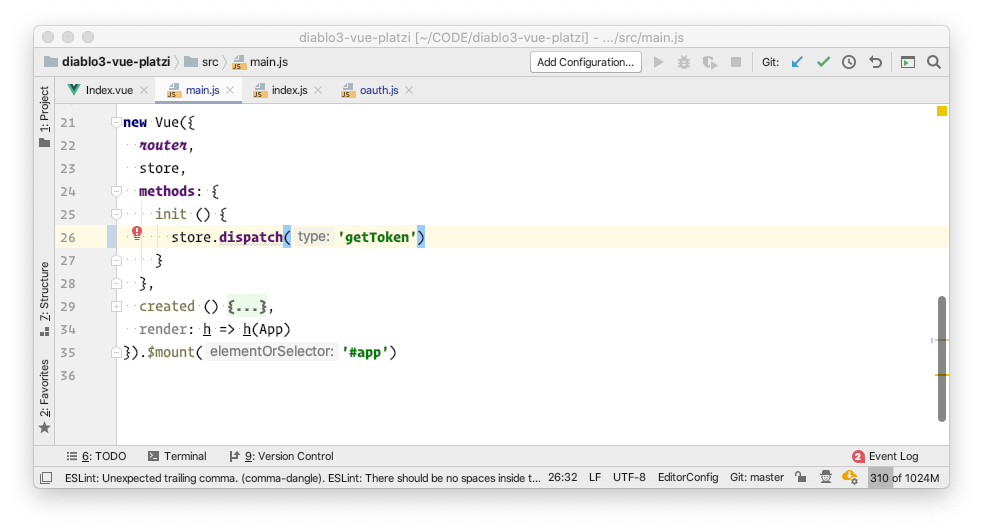Expand the collapsed {...} code placeholder
This screenshot has height=530, width=983.
coord(246,306)
